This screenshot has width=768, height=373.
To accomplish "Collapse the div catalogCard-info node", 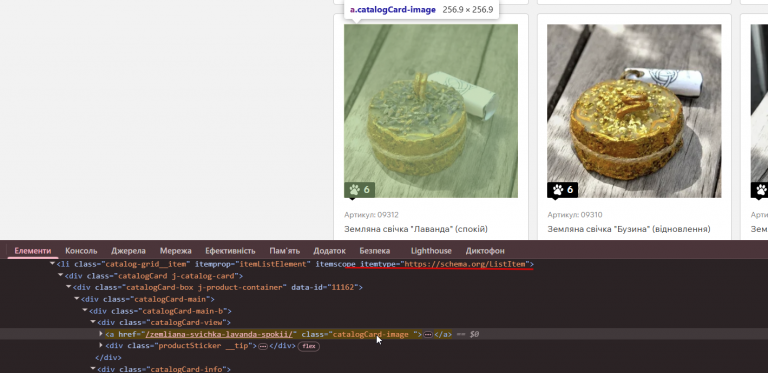I will [94, 369].
